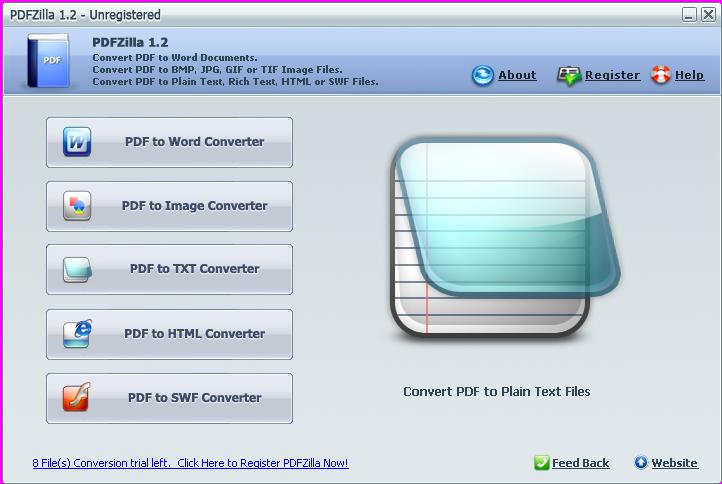
Task: Launch PDF to Word Converter
Action: pos(169,142)
